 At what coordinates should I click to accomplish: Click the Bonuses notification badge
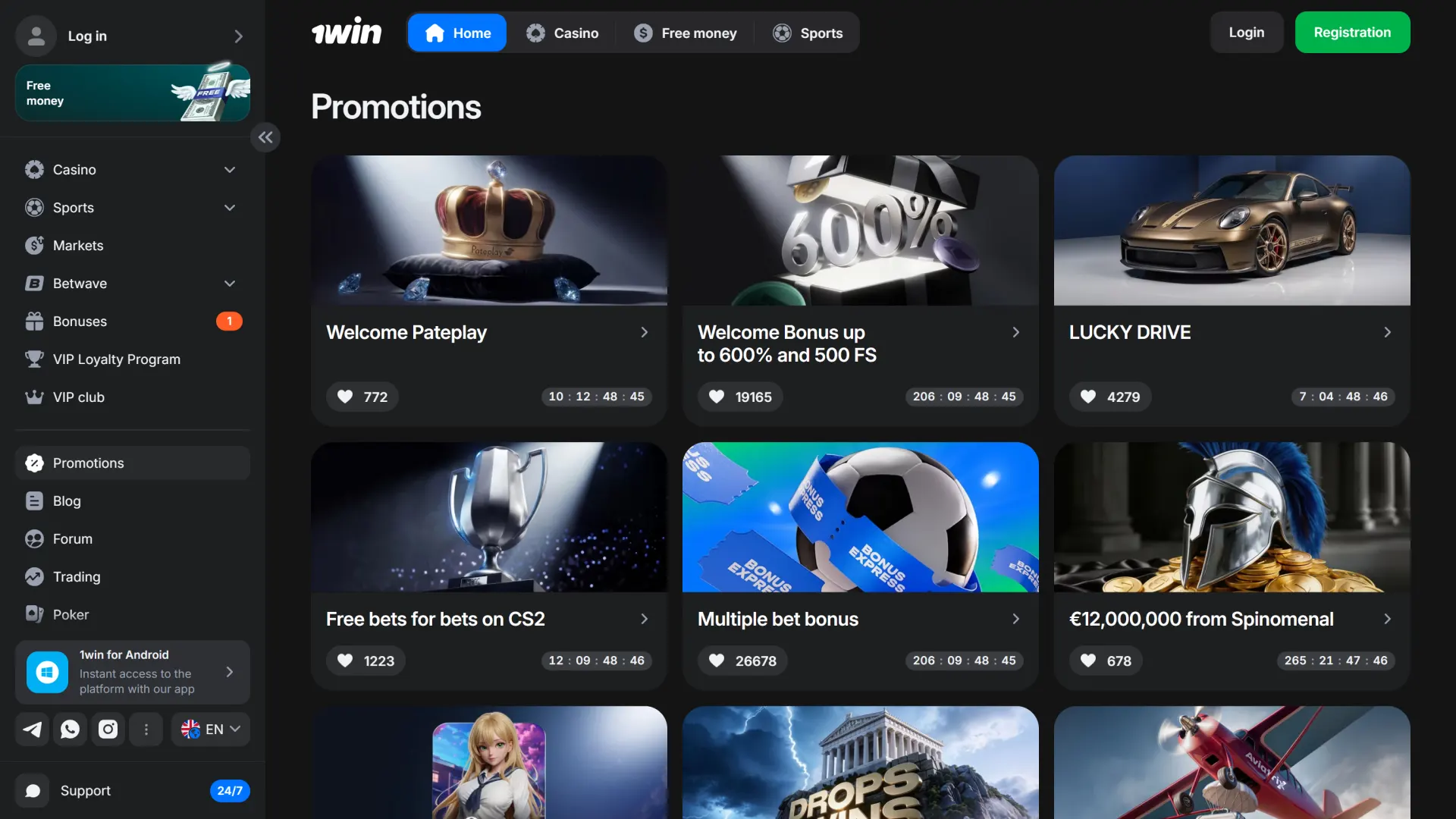(x=229, y=321)
